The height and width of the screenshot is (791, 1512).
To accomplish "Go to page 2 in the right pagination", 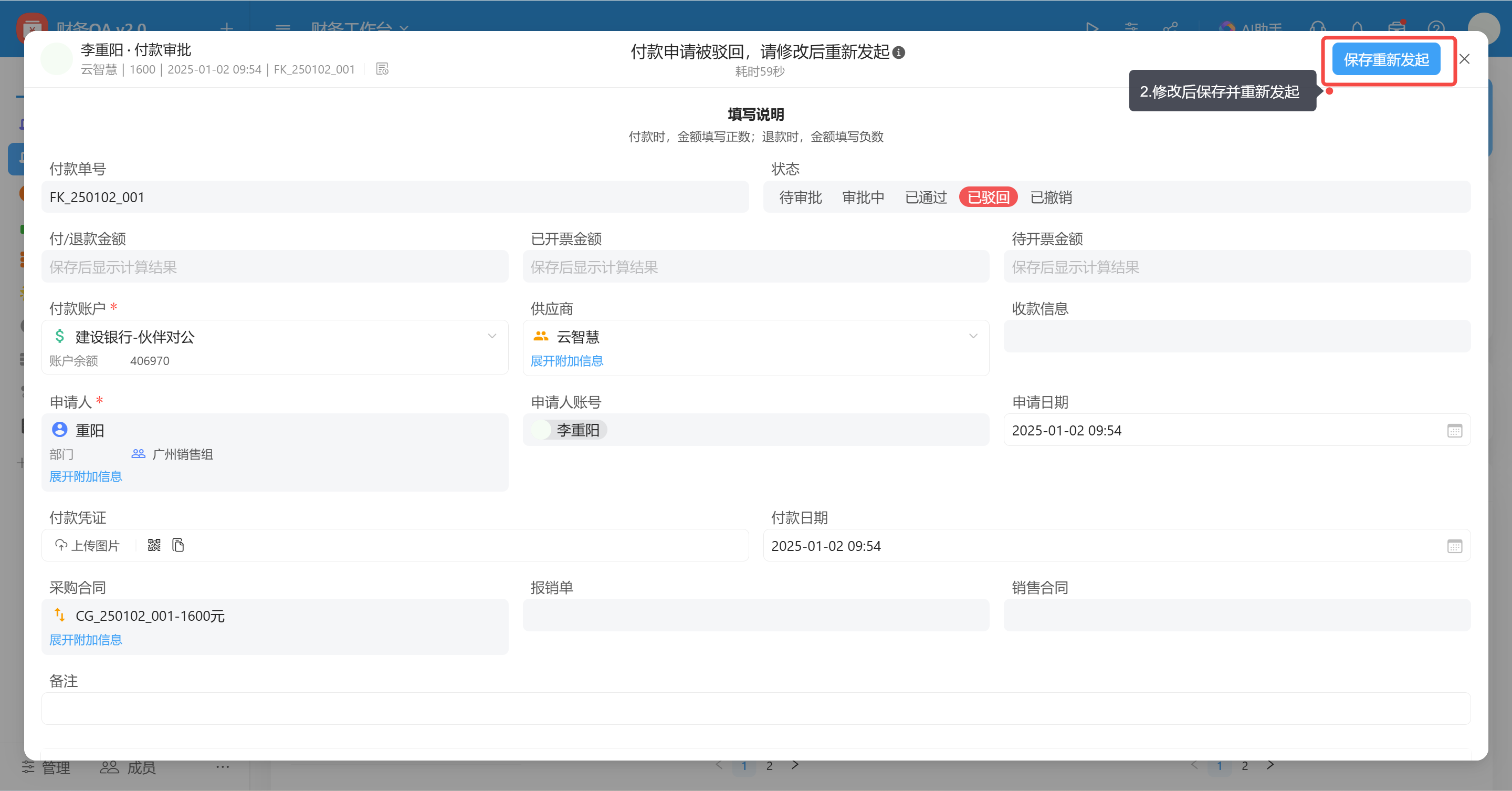I will (x=1245, y=766).
